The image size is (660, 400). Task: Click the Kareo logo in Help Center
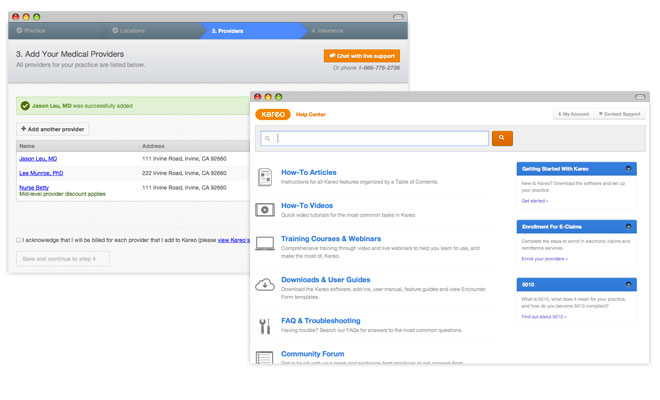[x=273, y=114]
